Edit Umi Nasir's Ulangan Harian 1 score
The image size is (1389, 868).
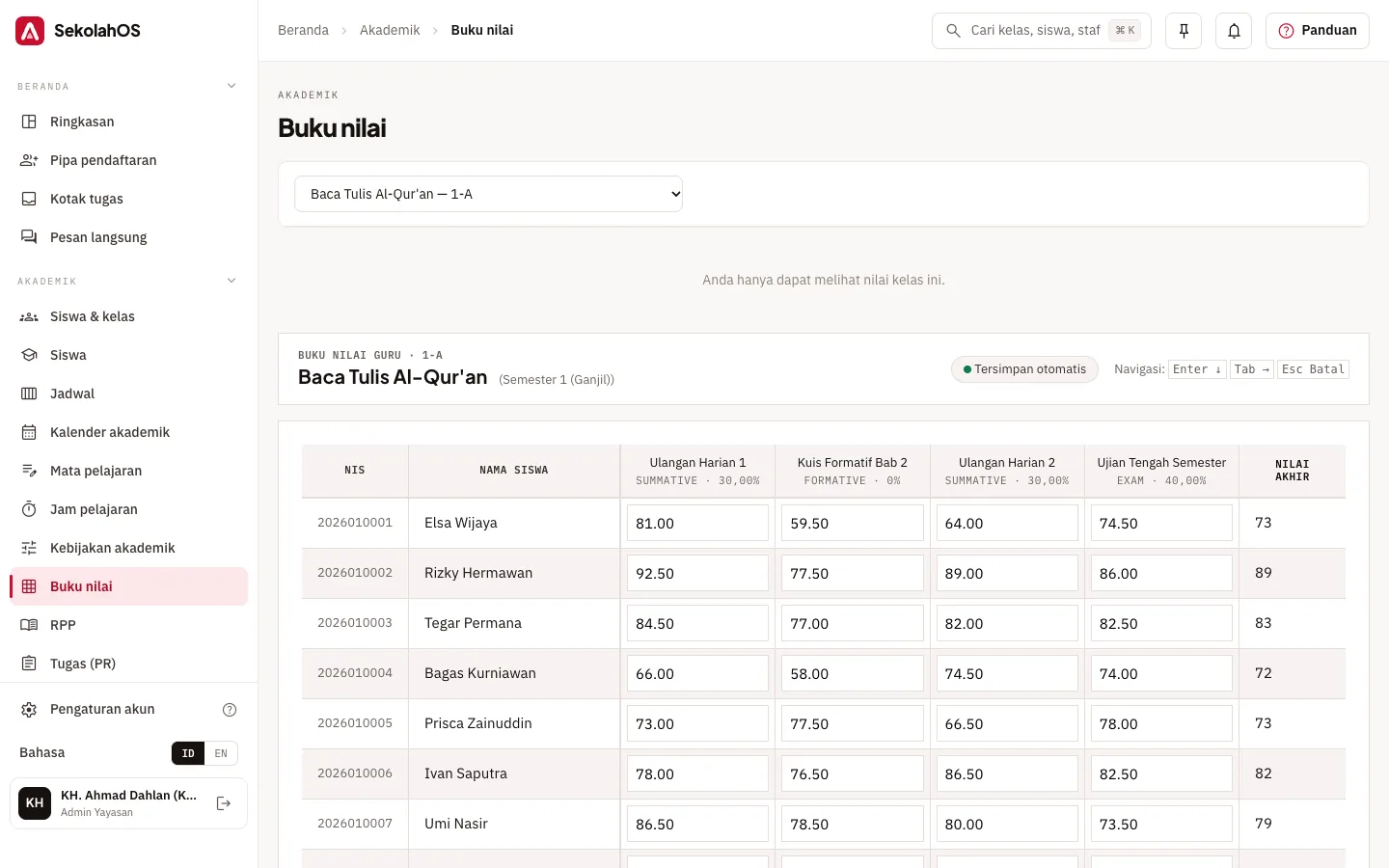coord(697,824)
